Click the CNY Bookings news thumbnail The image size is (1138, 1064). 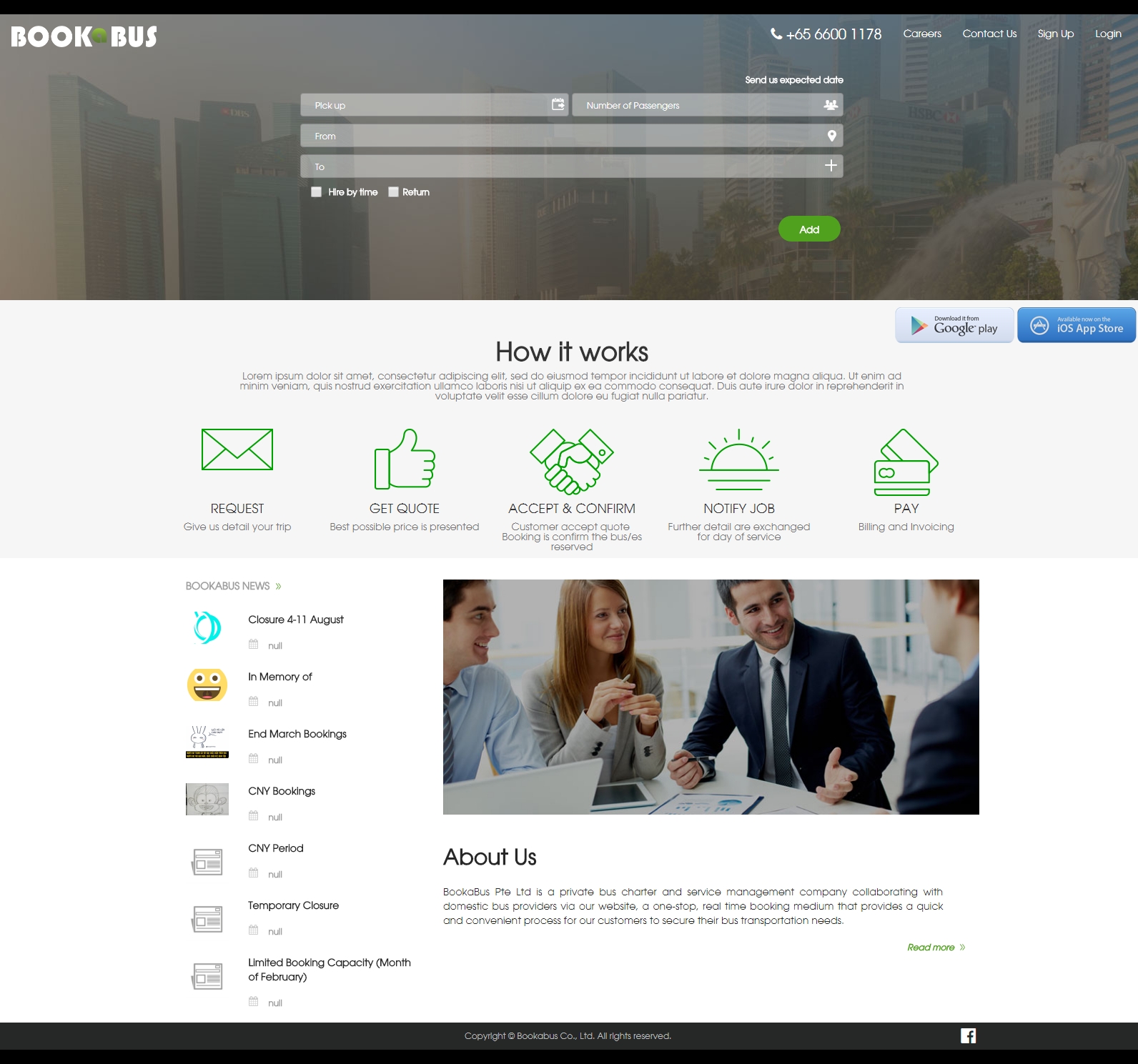tap(207, 799)
